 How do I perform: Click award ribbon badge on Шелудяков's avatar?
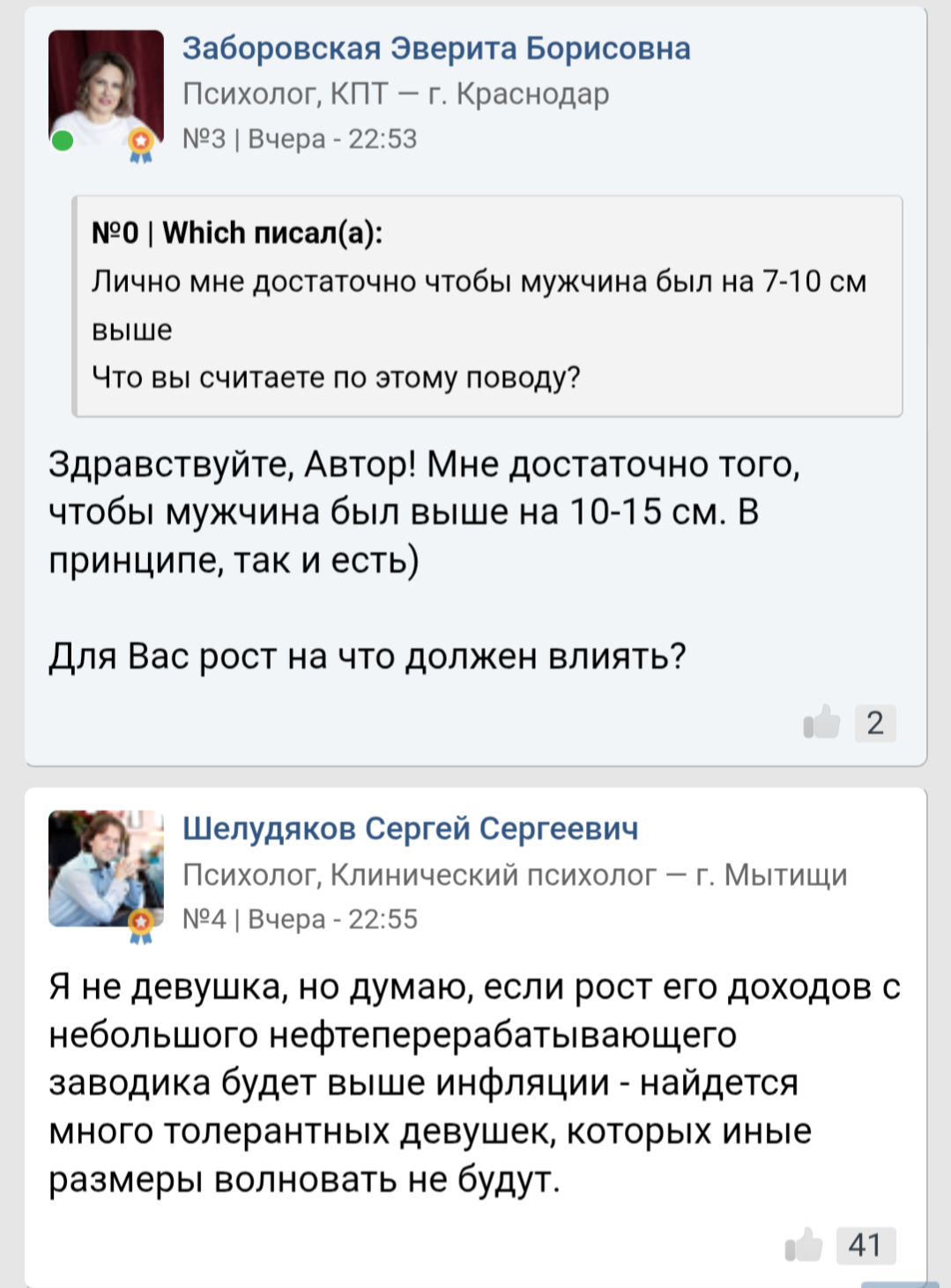click(x=141, y=925)
